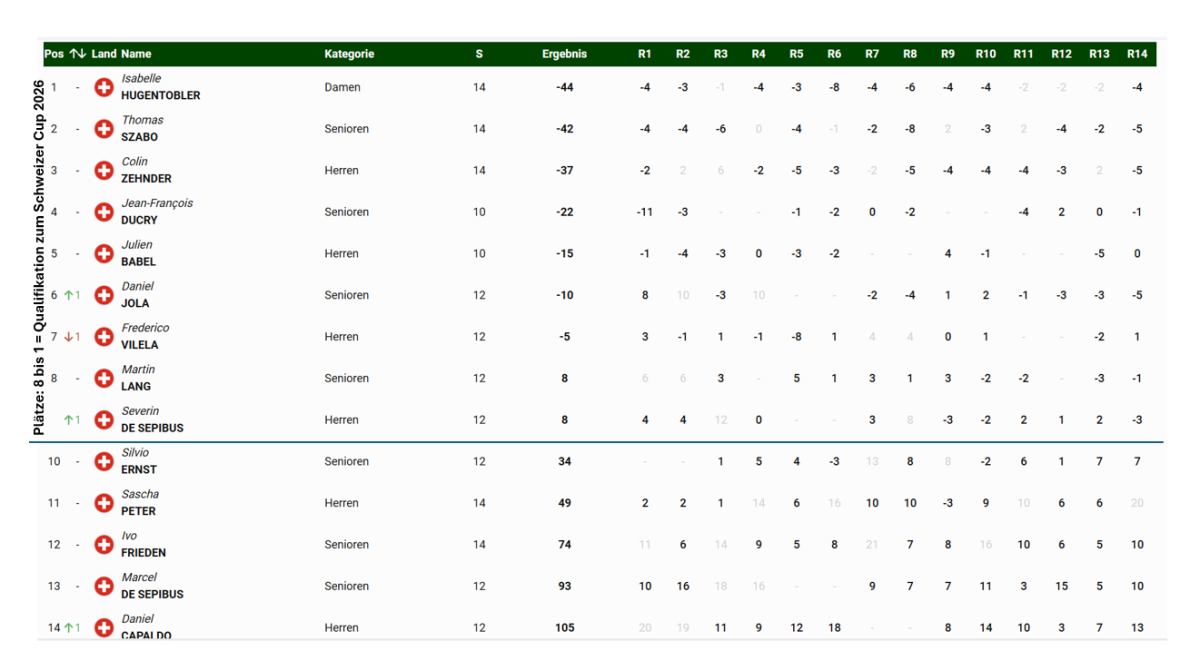Image resolution: width=1200 pixels, height=671 pixels.
Task: Click Swiss flag beside Ivo Frieden
Action: pyautogui.click(x=103, y=545)
